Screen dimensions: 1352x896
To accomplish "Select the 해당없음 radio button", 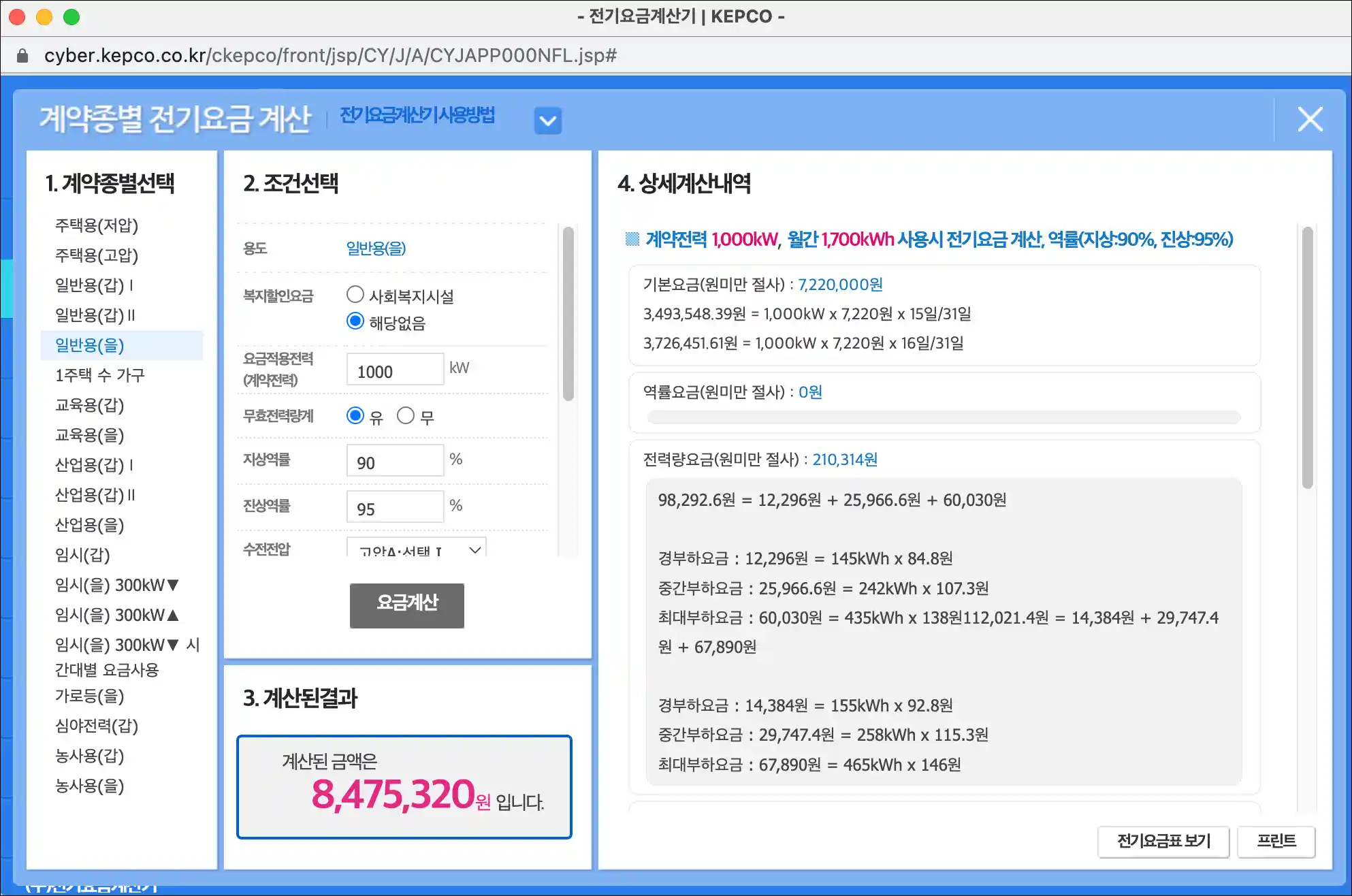I will [x=355, y=321].
